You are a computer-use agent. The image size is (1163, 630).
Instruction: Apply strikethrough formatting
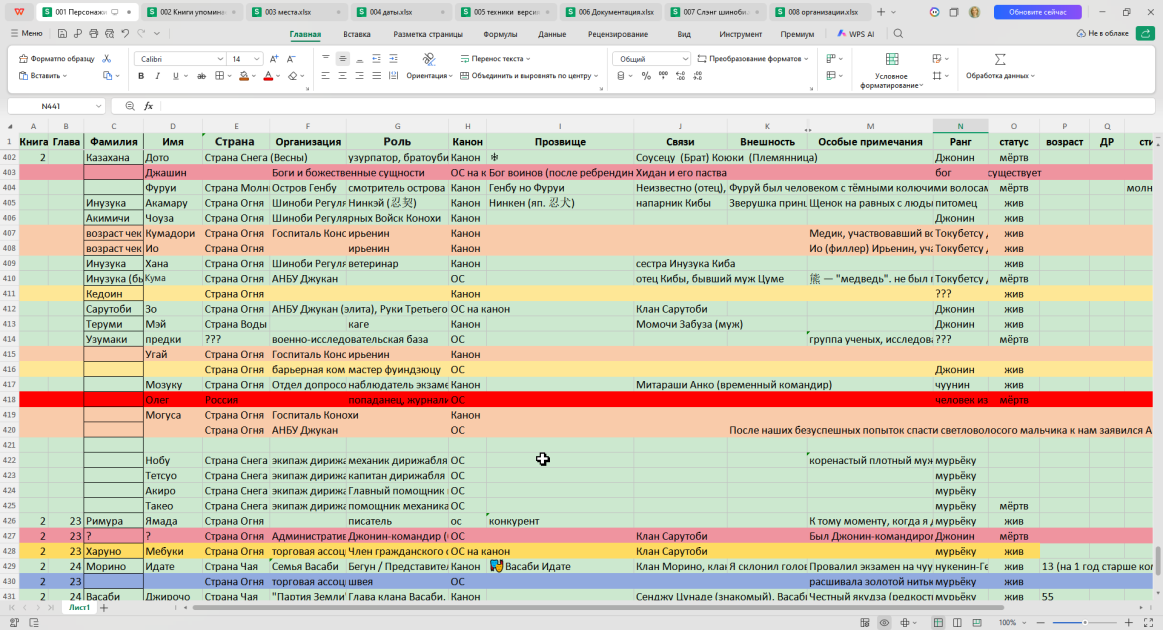(201, 76)
